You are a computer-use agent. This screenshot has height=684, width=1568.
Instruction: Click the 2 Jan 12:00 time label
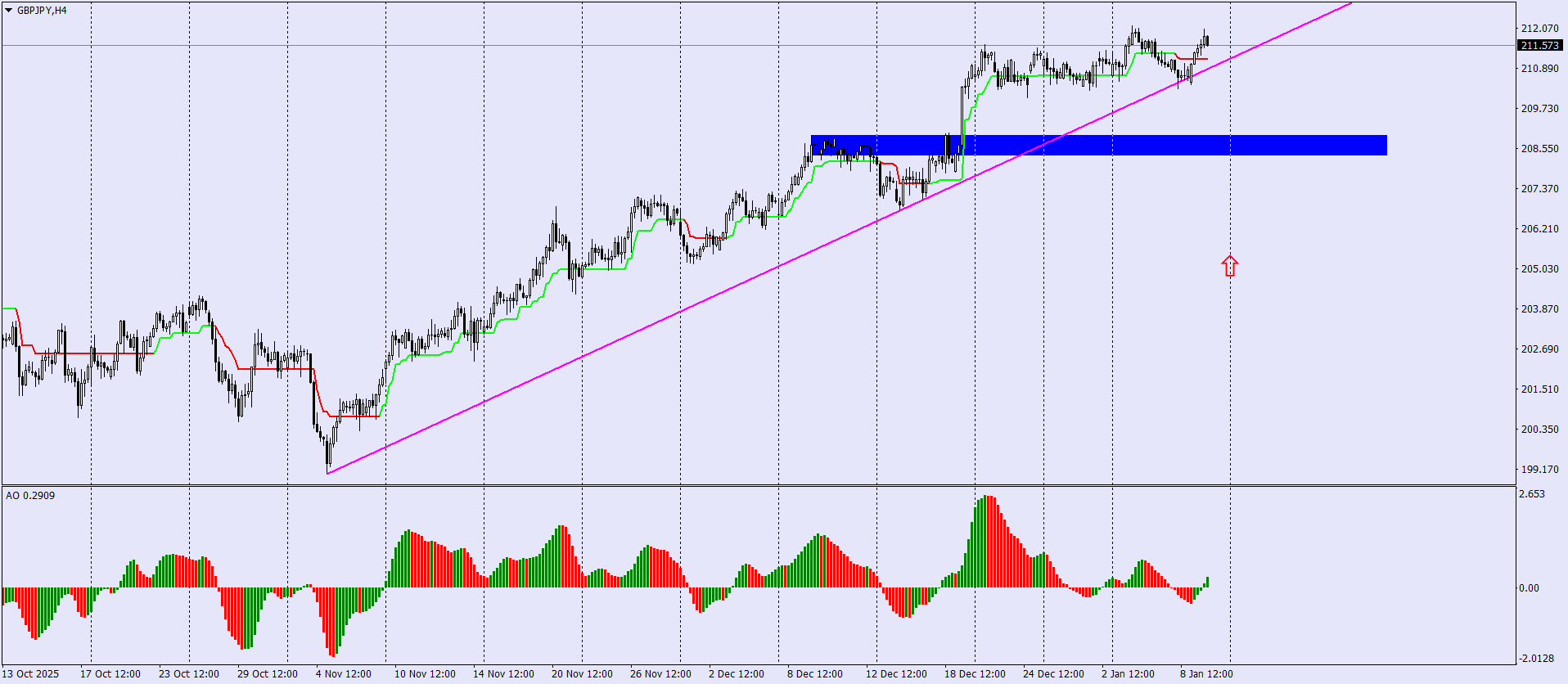point(1128,674)
